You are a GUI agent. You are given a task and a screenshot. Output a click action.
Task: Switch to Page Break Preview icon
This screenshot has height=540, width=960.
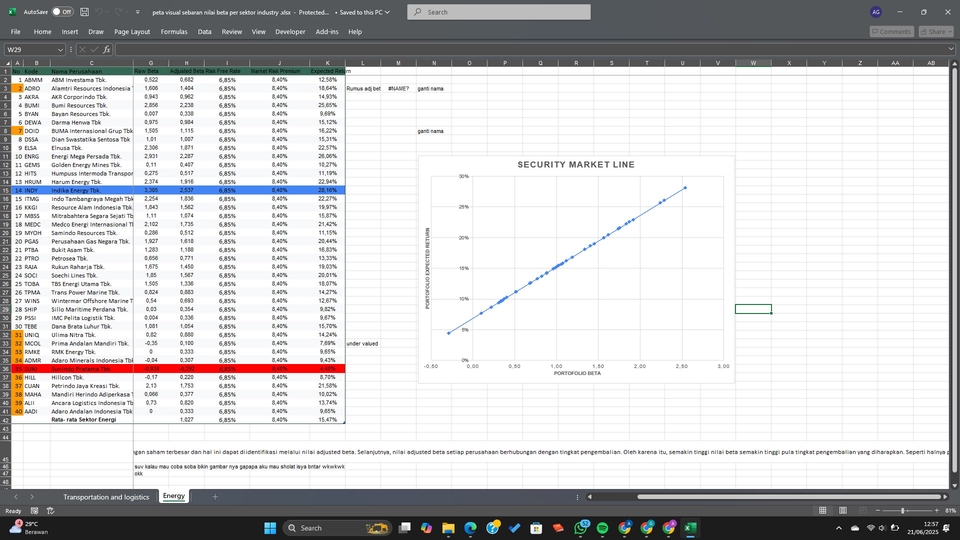tap(863, 511)
